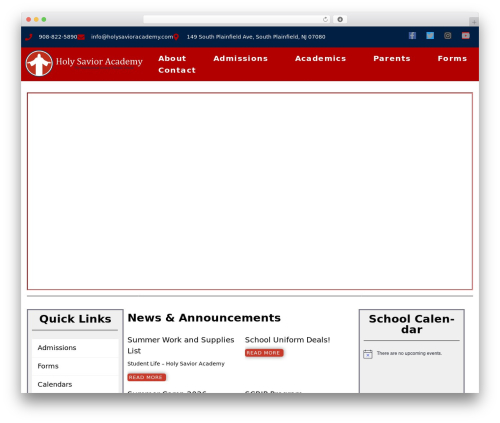Click the News & Announcements heading
500x423 pixels.
204,318
